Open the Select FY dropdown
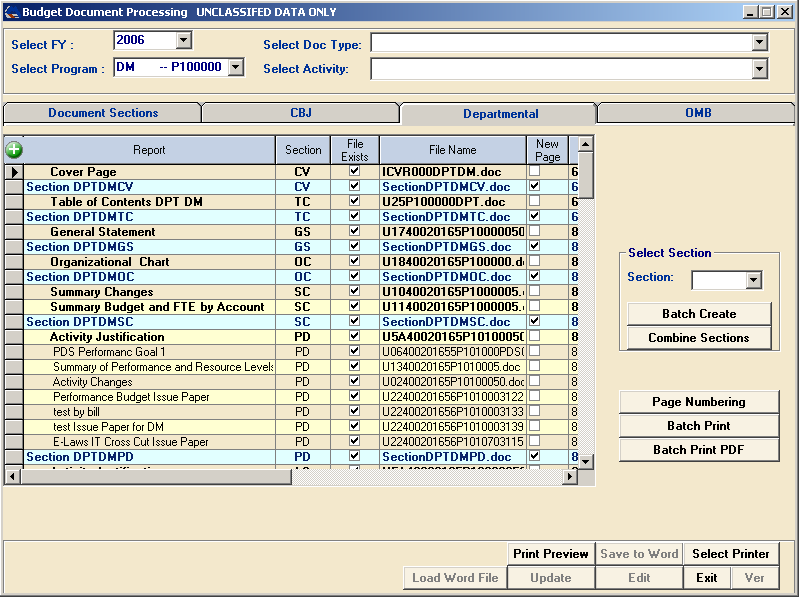 click(x=183, y=40)
